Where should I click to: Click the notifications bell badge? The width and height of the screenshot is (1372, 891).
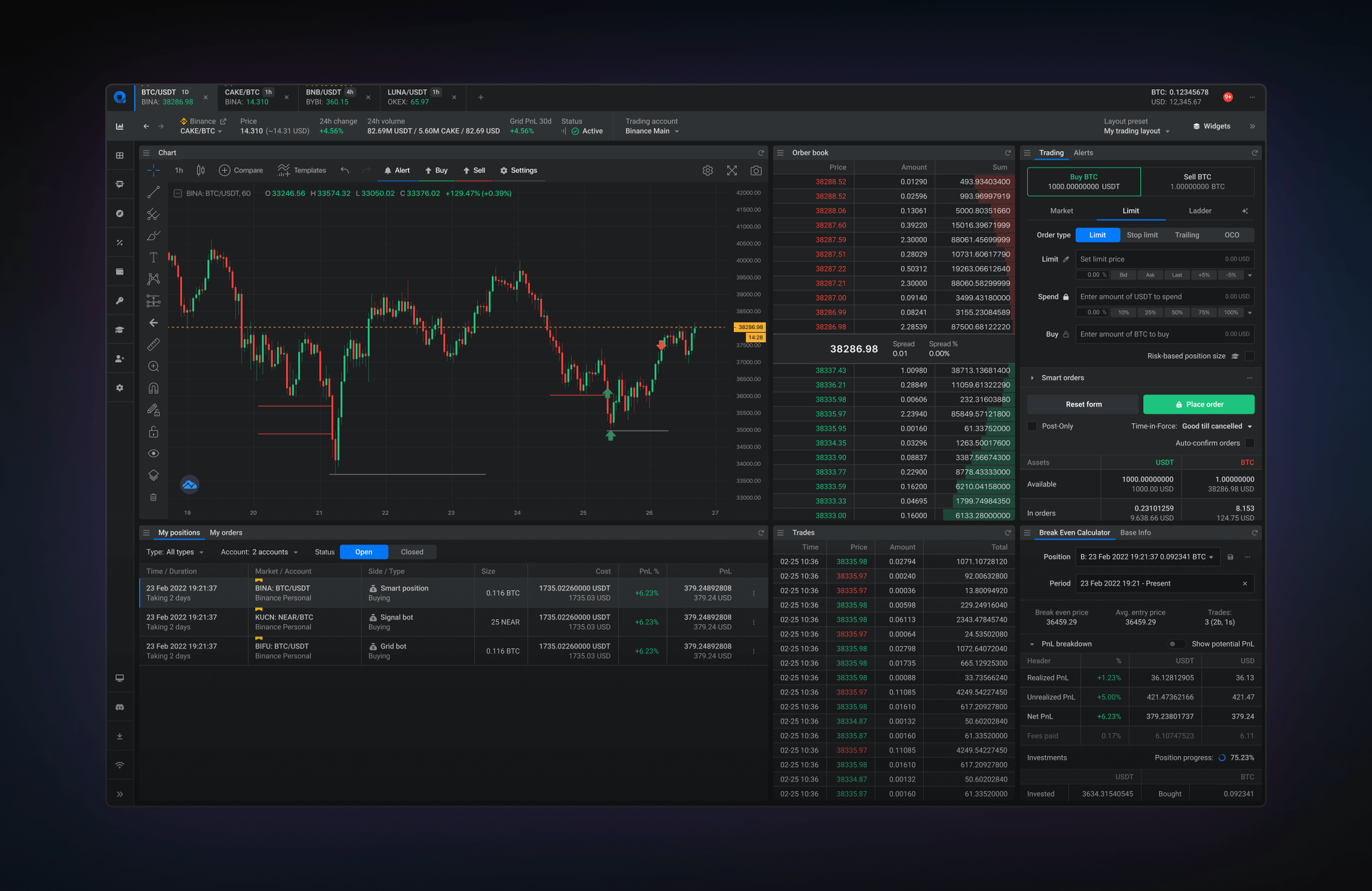coord(1228,97)
